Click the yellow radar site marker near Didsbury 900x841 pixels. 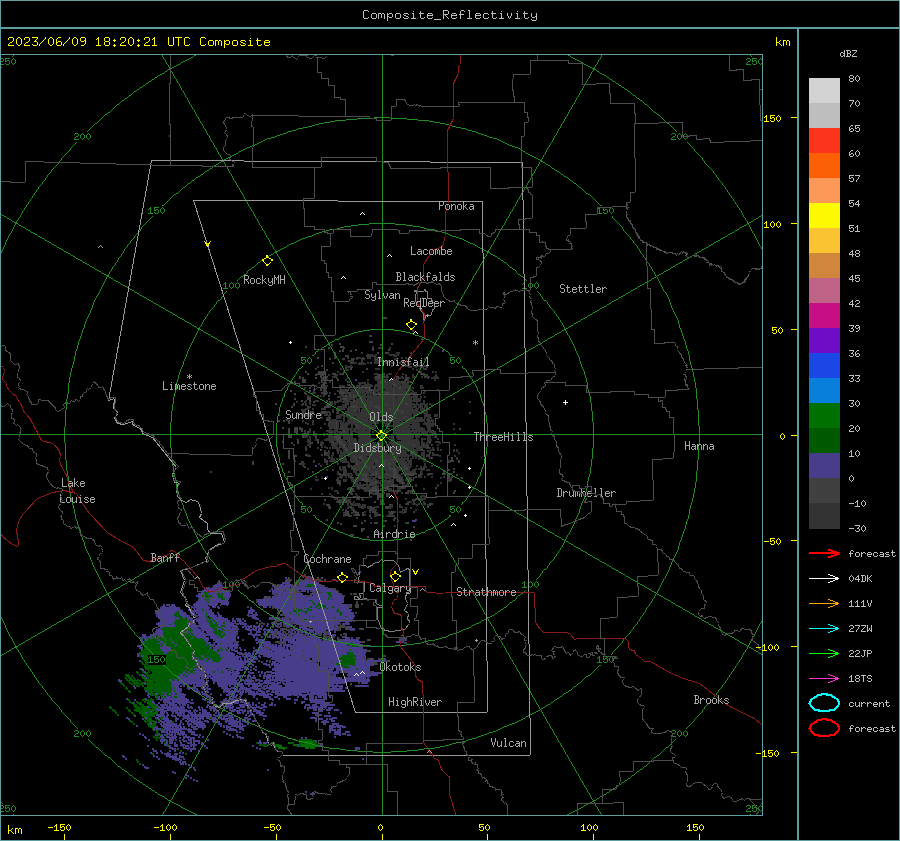click(x=382, y=436)
